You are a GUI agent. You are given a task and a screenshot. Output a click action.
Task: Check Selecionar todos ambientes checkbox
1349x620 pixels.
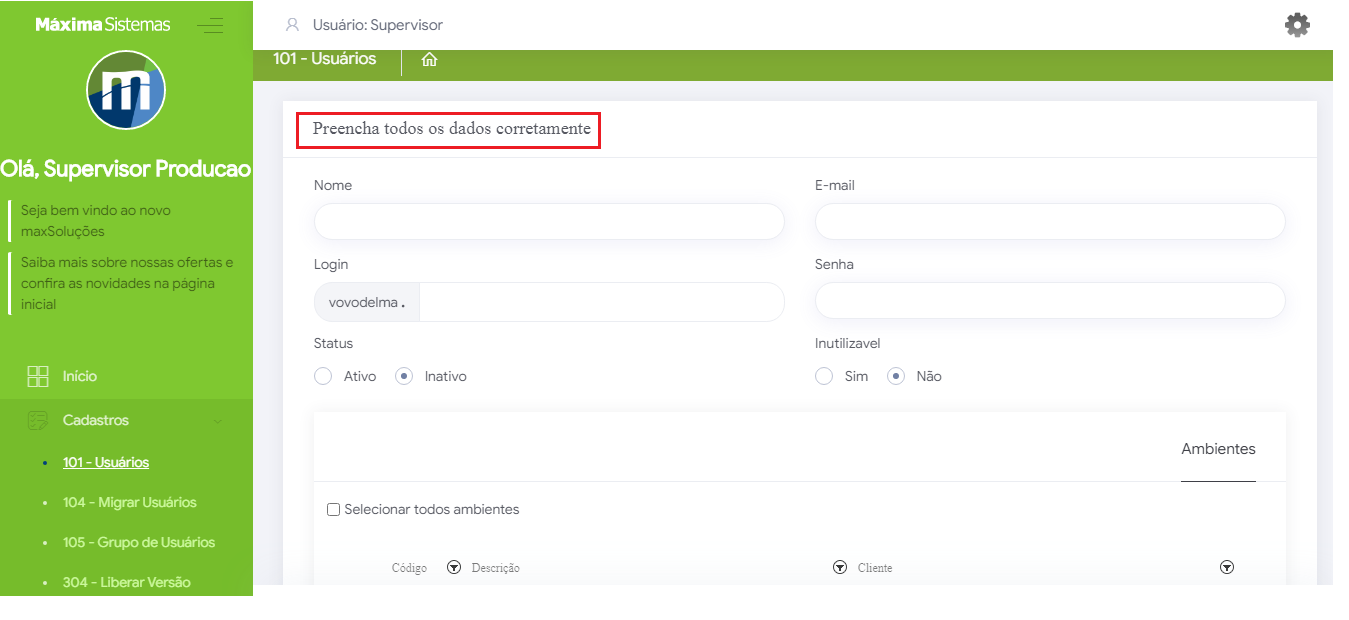(334, 510)
